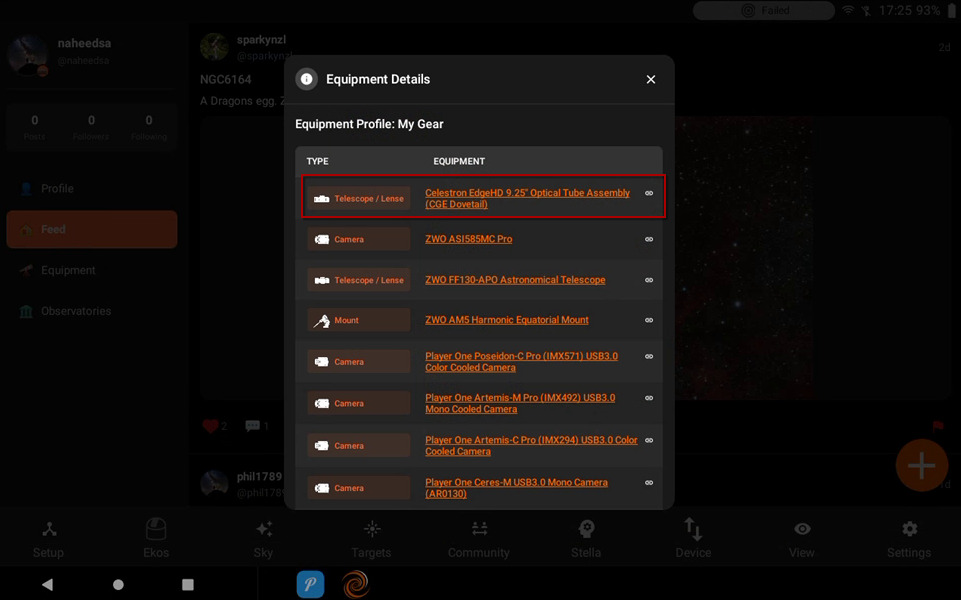961x600 pixels.
Task: Switch to the Device tab
Action: pyautogui.click(x=693, y=539)
